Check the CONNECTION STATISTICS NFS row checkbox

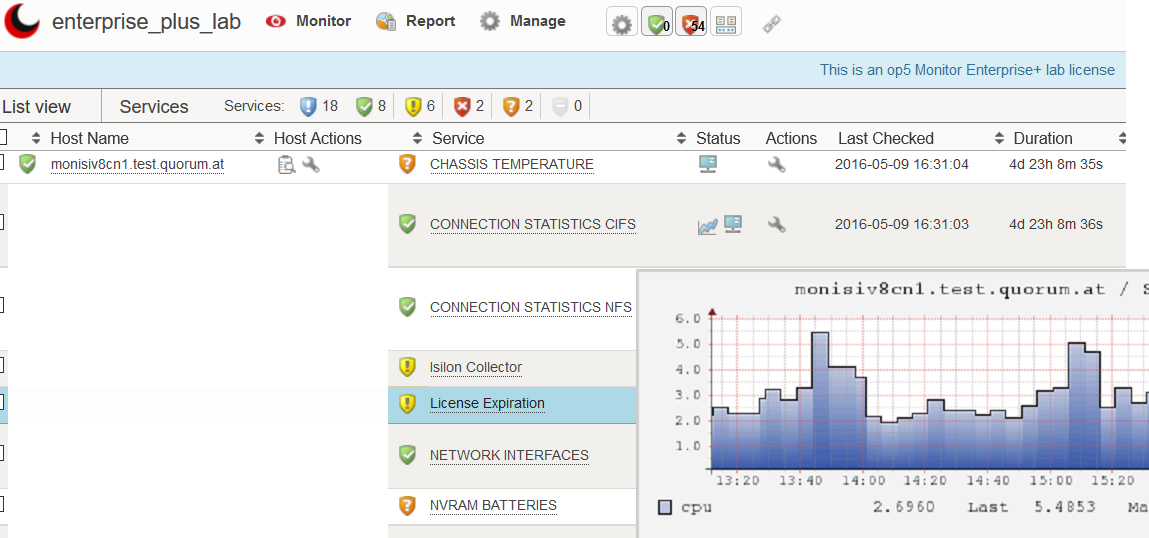click(x=1, y=305)
